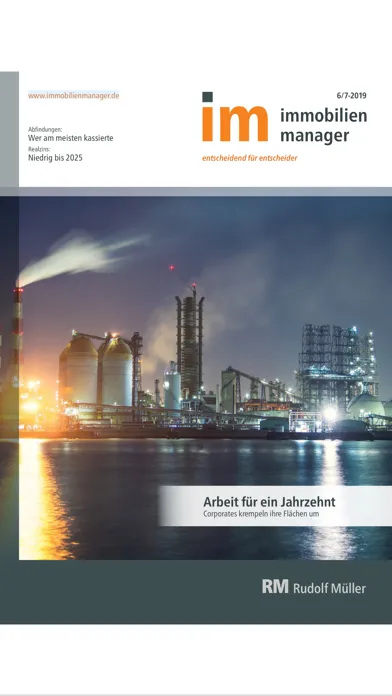
Task: Select the teaser 'Wer am meisten kassierte'
Action: 70,138
